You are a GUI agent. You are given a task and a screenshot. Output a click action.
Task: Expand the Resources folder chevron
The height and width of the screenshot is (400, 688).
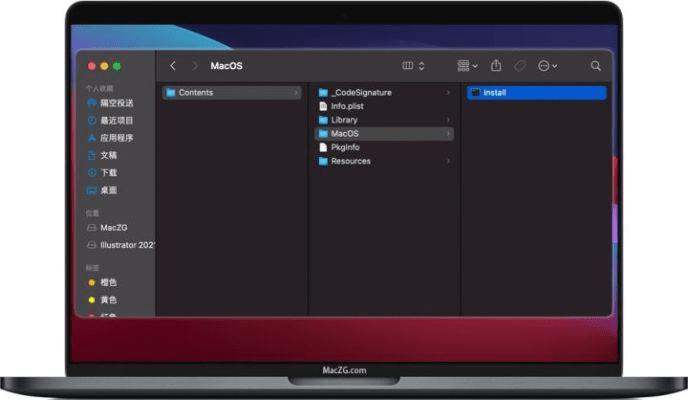pos(448,161)
